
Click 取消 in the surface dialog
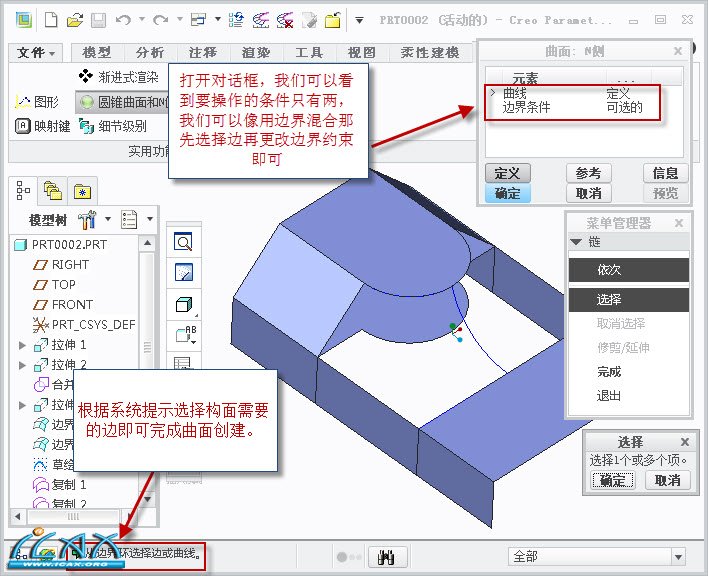pos(588,193)
